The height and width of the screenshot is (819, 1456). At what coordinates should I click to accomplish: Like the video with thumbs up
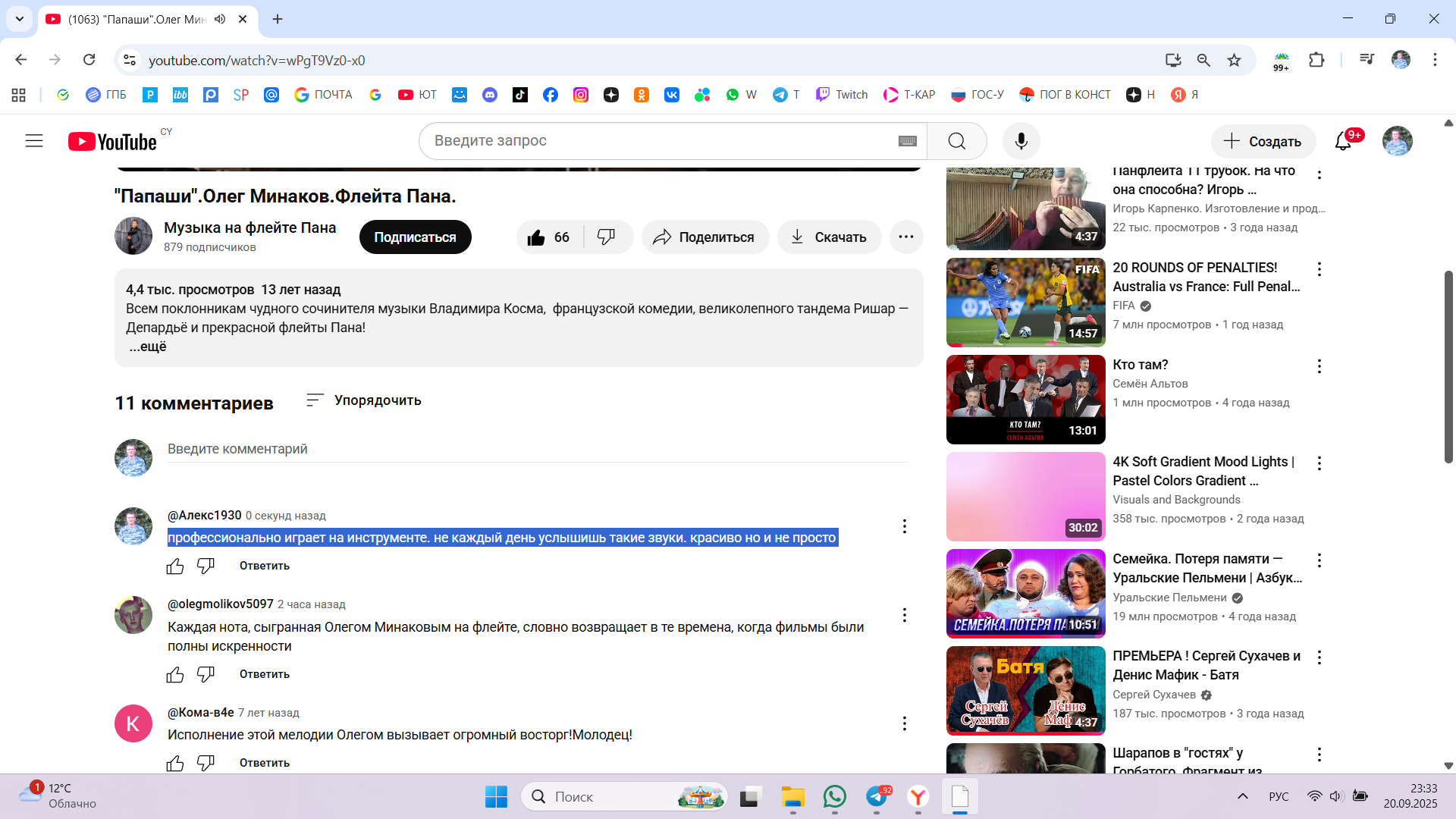point(537,237)
